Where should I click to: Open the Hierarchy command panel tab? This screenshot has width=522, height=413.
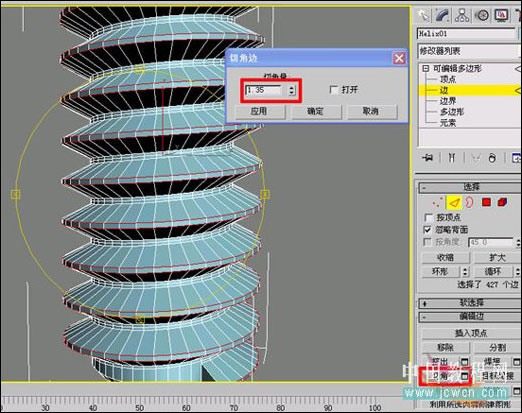(462, 15)
